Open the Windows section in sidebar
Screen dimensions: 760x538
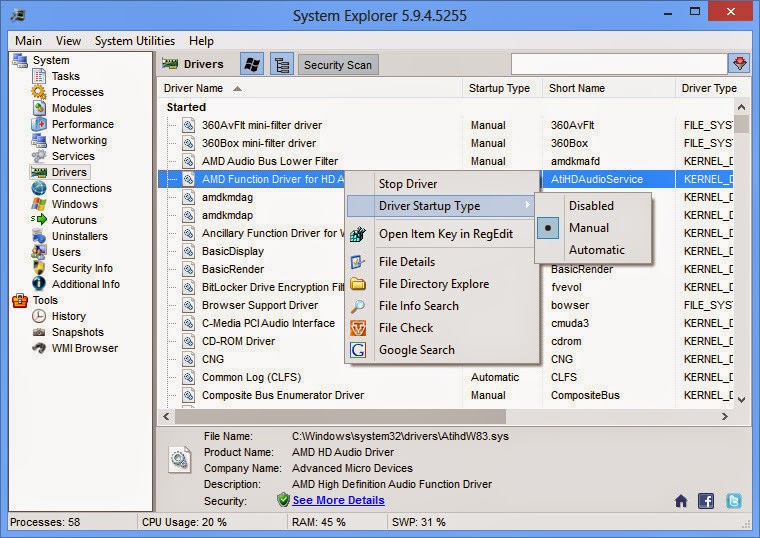point(75,204)
